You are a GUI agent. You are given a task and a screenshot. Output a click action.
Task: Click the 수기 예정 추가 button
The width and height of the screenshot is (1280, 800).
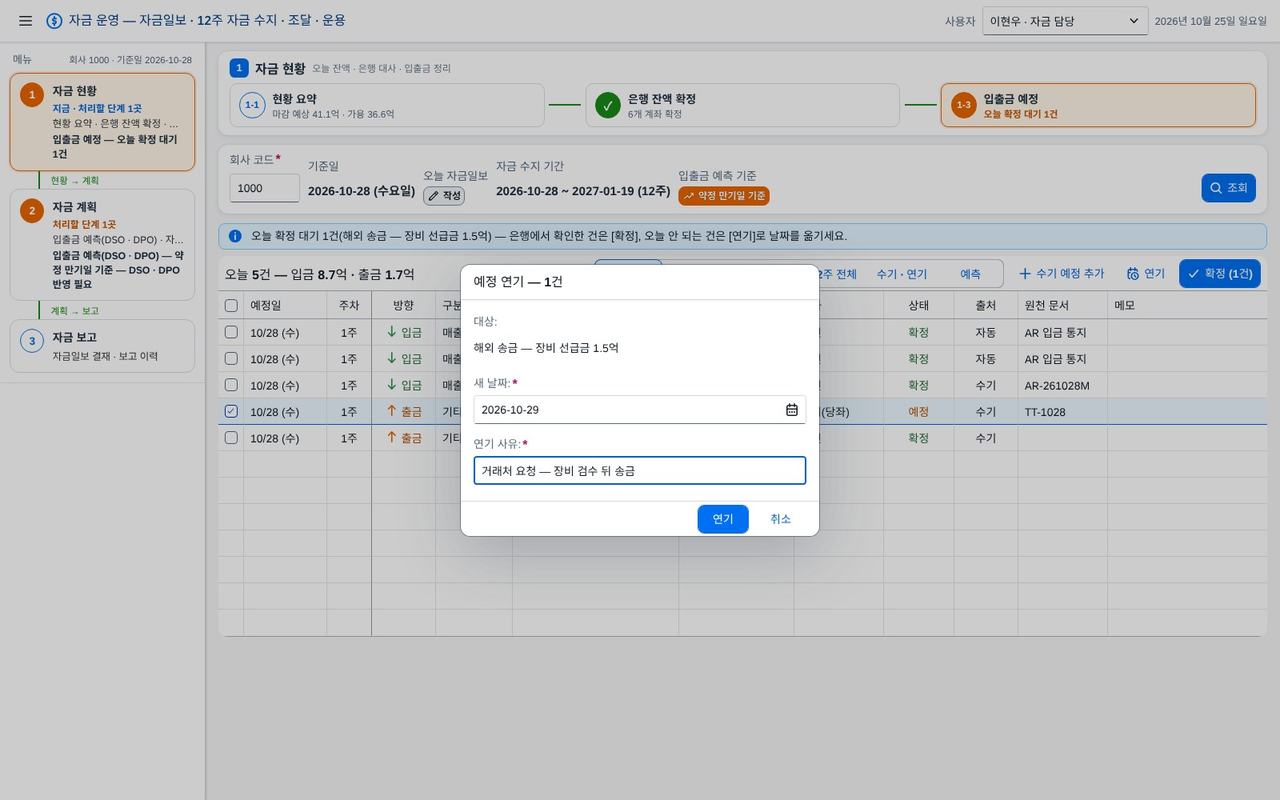(1060, 274)
